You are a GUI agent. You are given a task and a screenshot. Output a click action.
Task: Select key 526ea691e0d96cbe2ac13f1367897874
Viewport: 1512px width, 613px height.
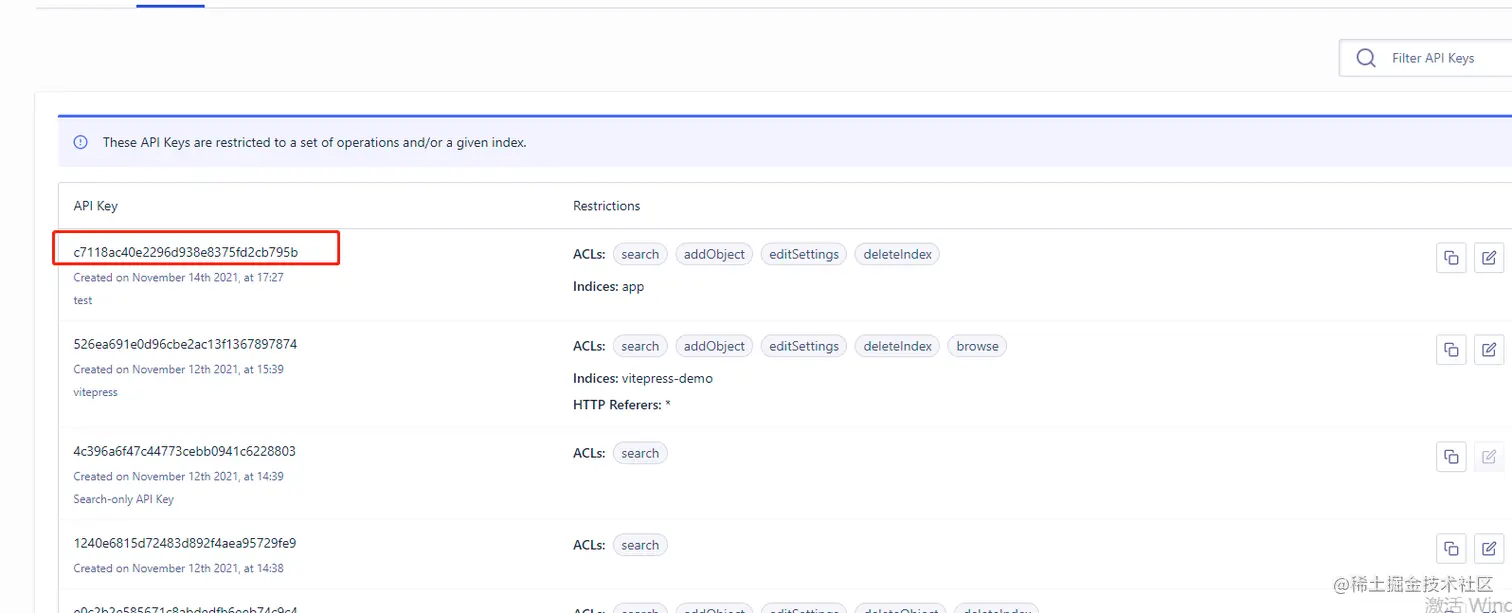point(185,344)
